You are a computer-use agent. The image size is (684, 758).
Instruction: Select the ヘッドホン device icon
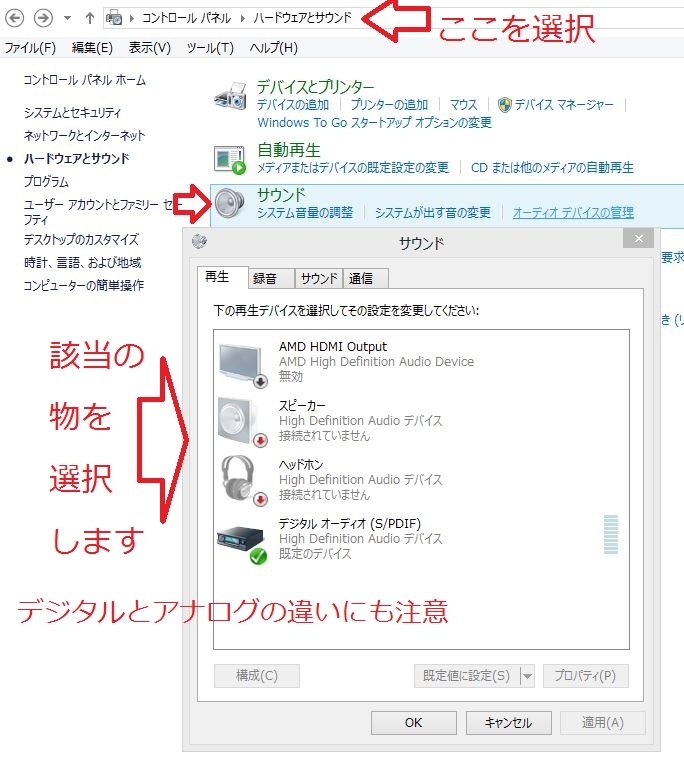click(x=243, y=480)
